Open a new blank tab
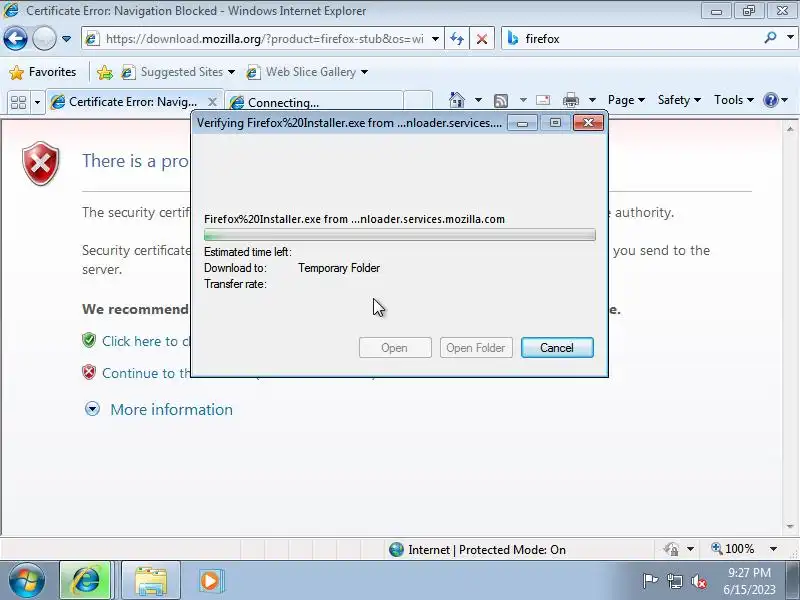 click(418, 101)
